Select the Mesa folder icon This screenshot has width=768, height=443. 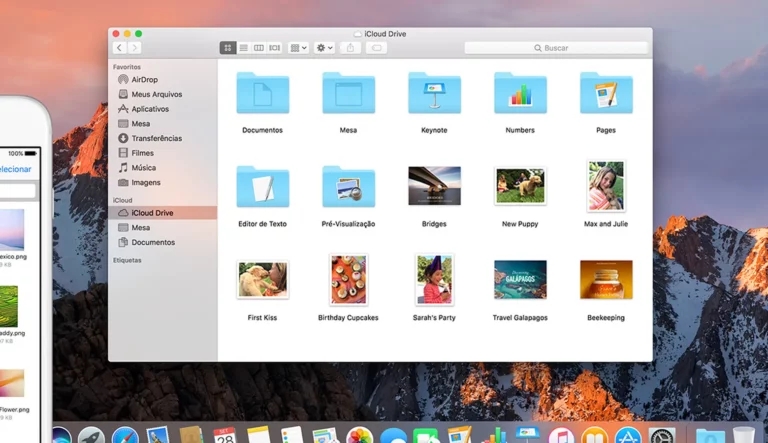[348, 93]
